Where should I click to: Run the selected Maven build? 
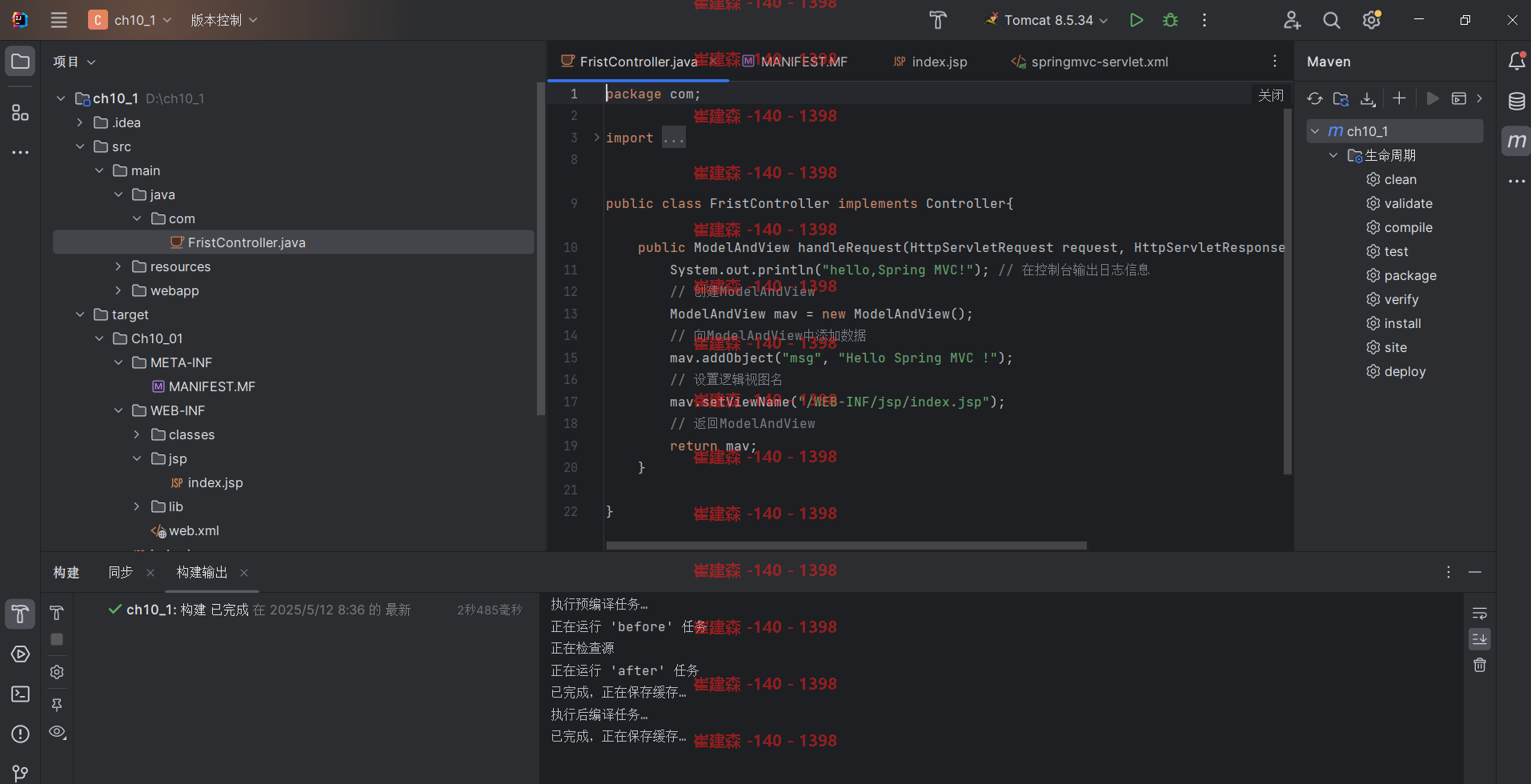click(1433, 98)
